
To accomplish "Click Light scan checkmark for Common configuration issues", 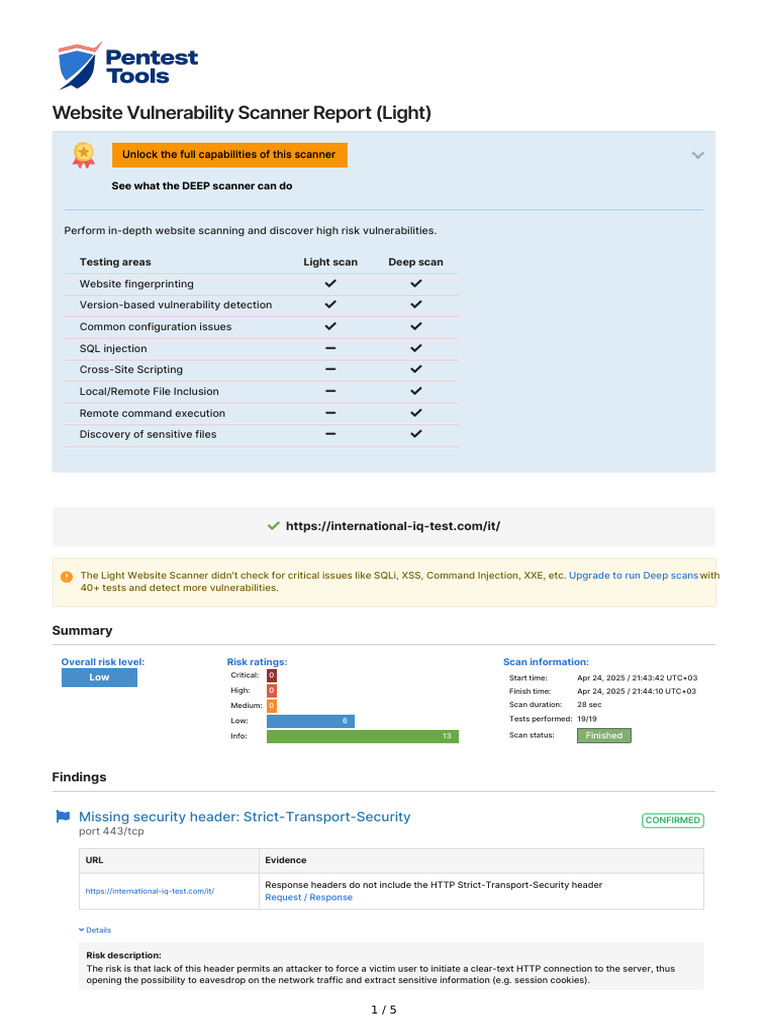I will [330, 326].
